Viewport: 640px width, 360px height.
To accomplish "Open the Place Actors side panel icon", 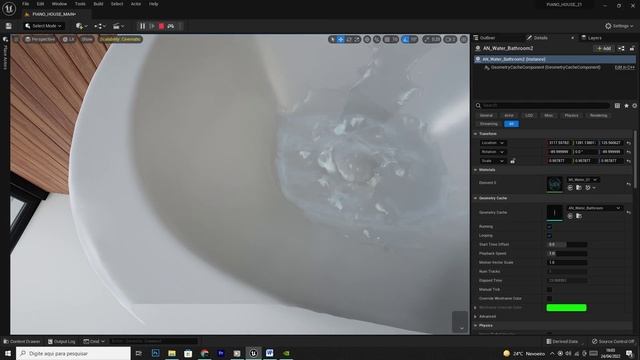I will [x=5, y=40].
